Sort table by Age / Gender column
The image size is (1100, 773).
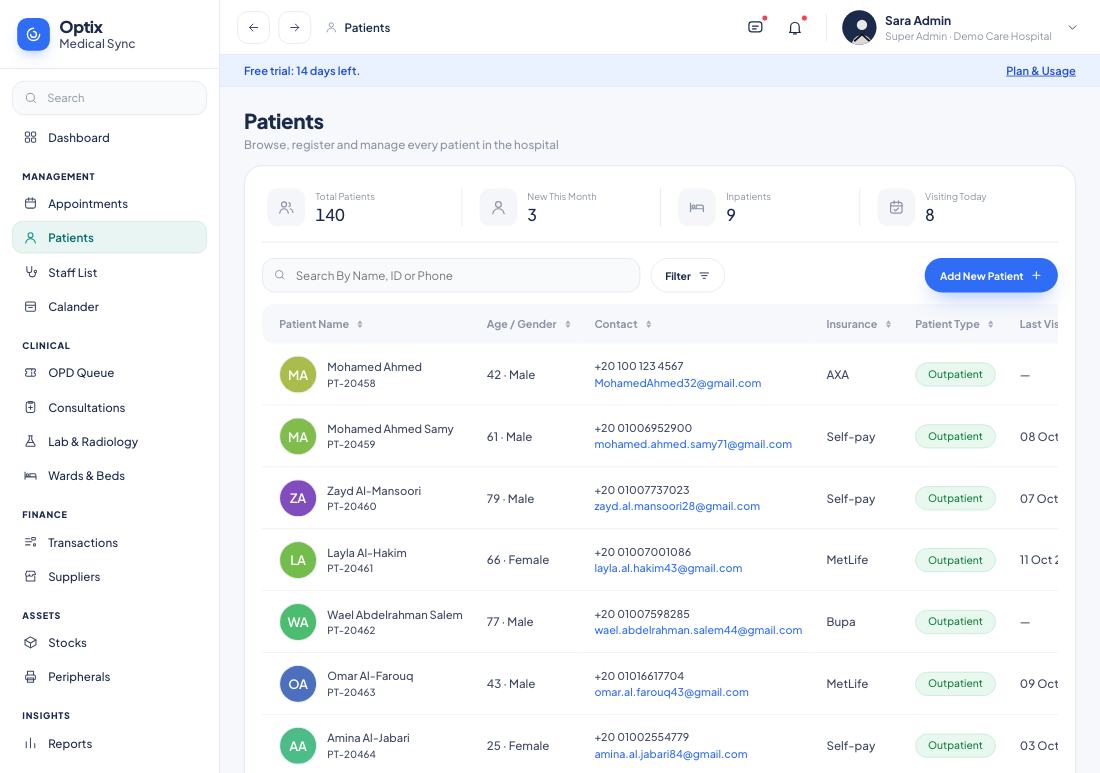(568, 324)
